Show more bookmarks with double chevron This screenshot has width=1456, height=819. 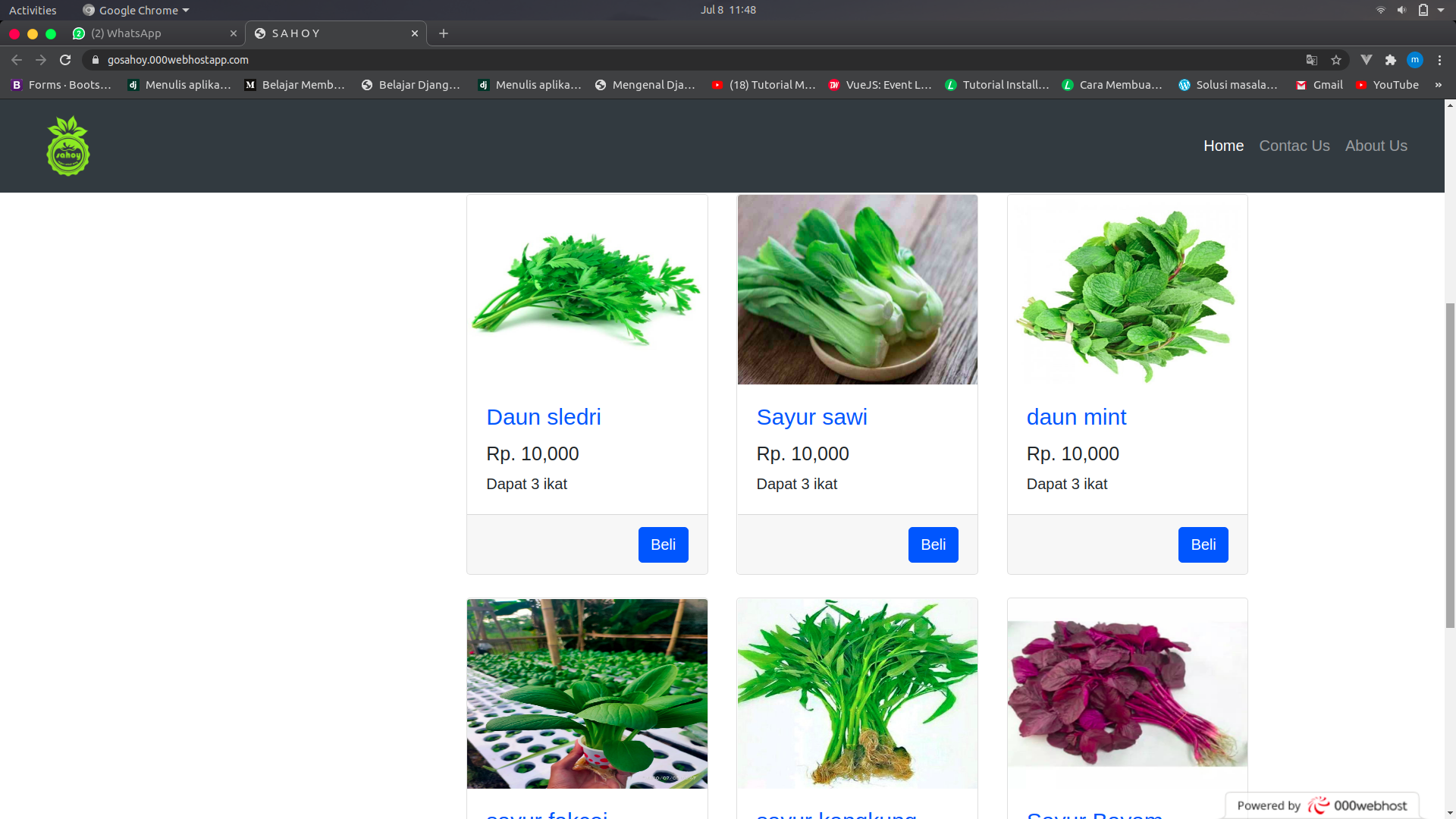click(1438, 85)
